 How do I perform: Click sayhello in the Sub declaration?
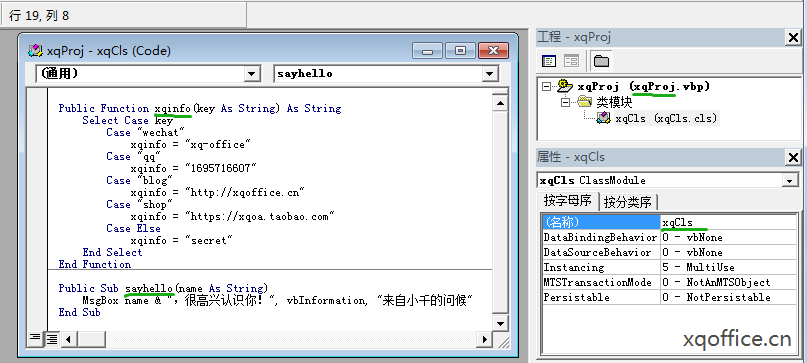coord(149,288)
